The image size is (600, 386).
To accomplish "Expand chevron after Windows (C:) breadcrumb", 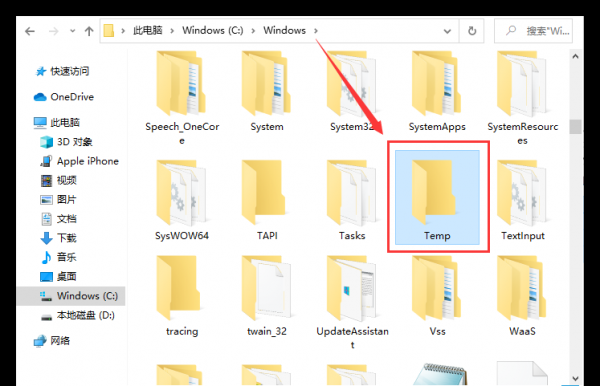I will 253,31.
